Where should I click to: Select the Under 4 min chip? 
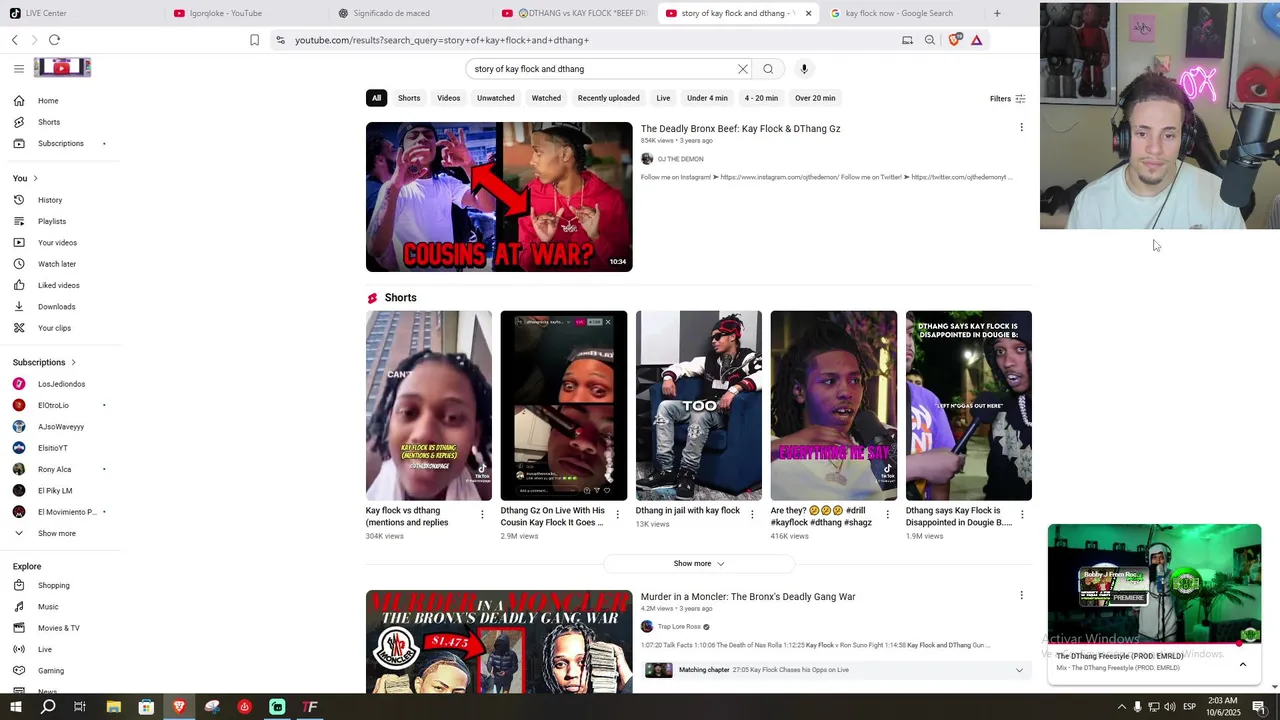click(x=707, y=98)
